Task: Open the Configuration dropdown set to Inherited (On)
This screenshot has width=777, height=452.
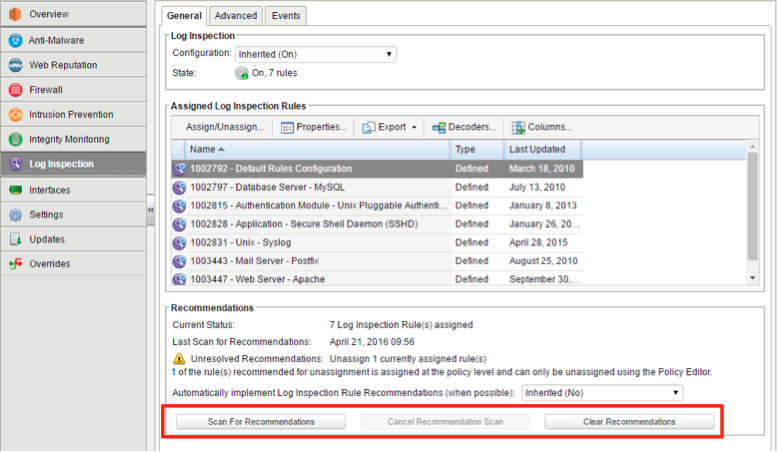Action: [x=315, y=54]
